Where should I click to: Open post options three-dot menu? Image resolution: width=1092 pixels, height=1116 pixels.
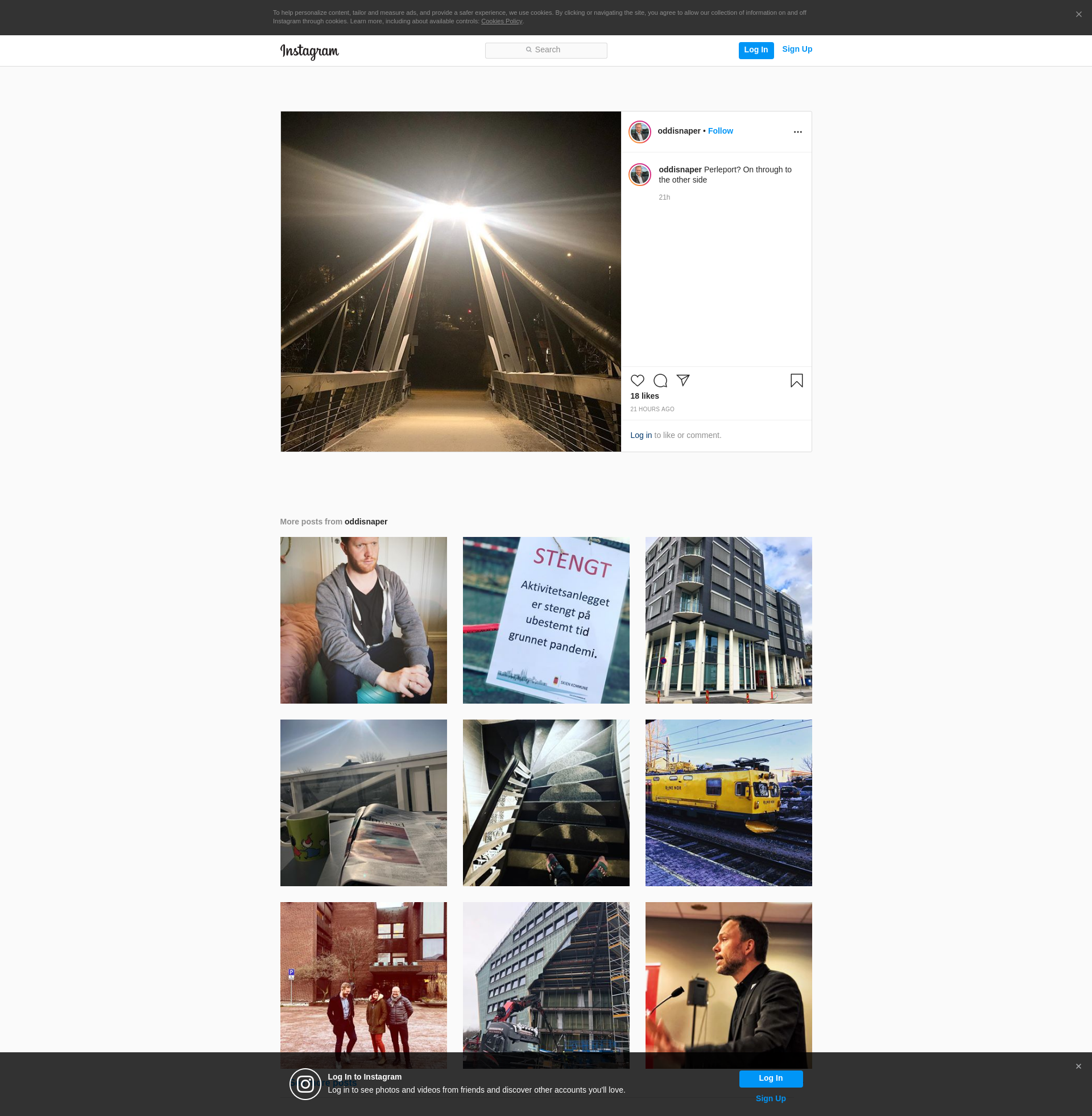pyautogui.click(x=797, y=132)
